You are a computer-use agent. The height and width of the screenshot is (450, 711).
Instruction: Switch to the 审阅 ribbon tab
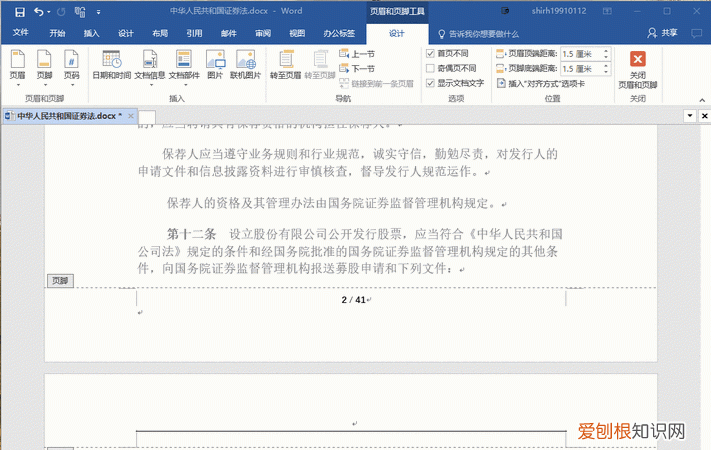click(x=263, y=33)
